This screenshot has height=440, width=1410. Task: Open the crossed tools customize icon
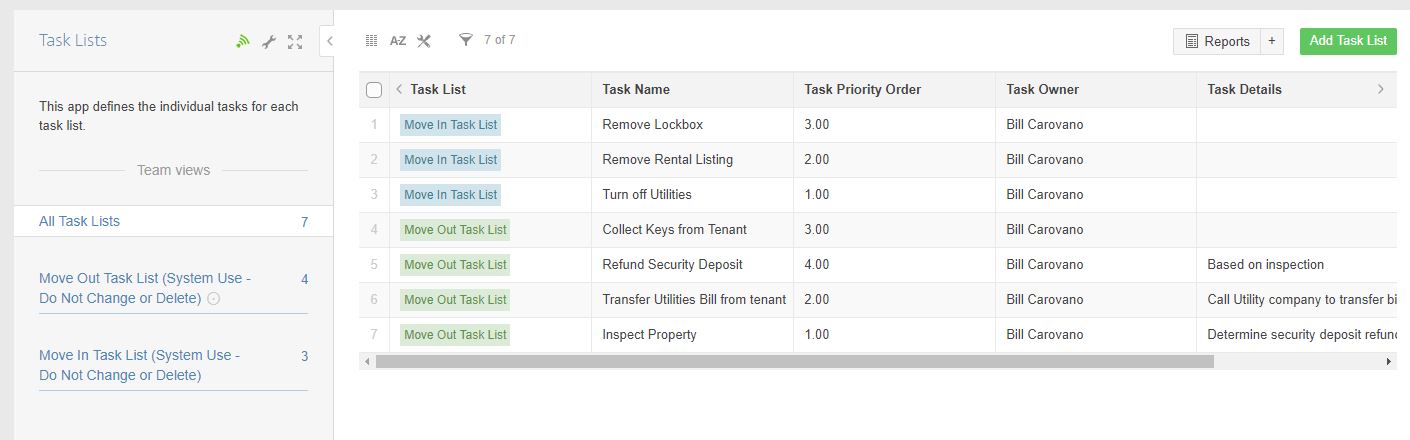click(424, 41)
